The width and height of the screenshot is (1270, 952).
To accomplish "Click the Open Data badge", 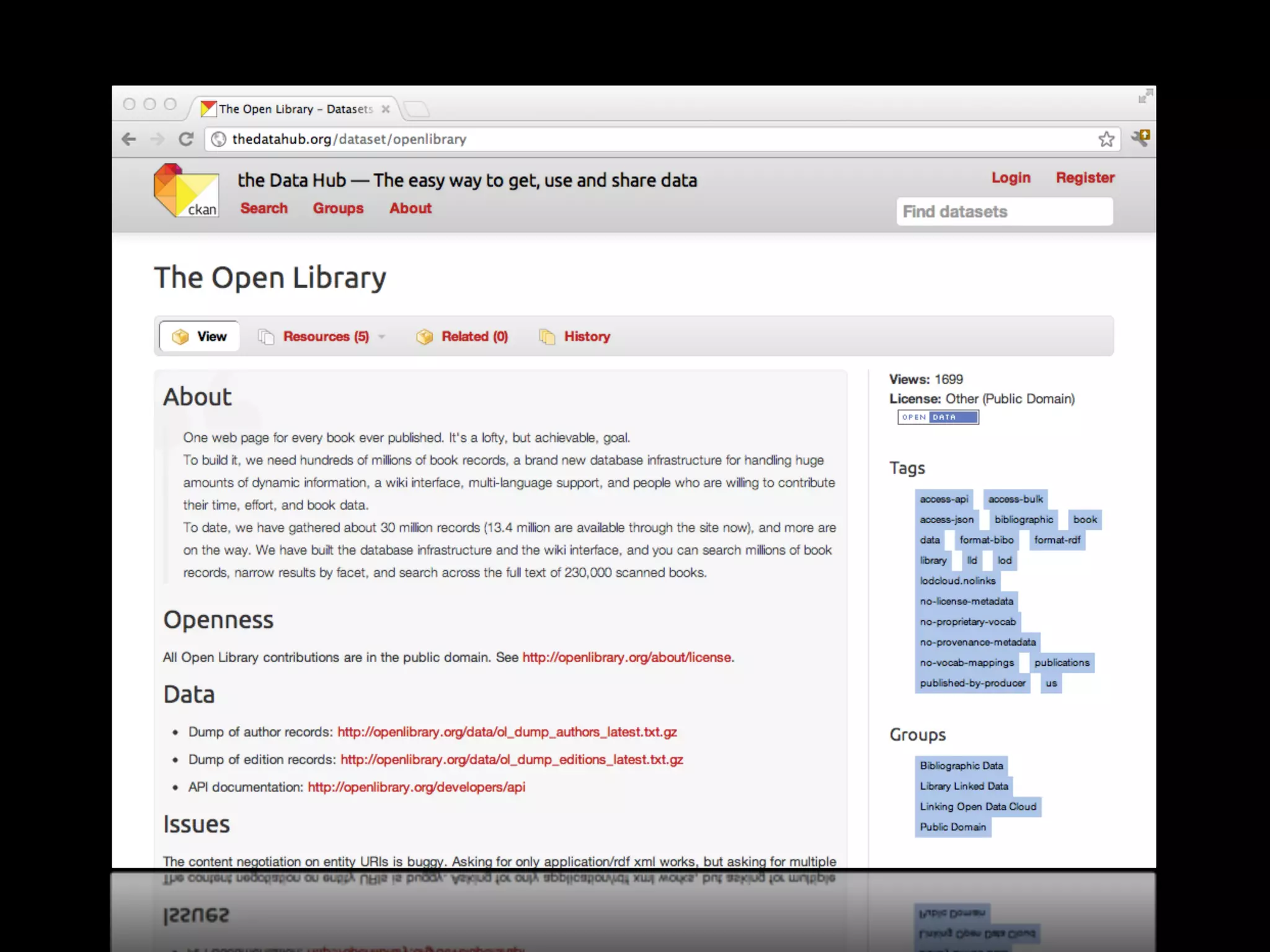I will (x=938, y=417).
